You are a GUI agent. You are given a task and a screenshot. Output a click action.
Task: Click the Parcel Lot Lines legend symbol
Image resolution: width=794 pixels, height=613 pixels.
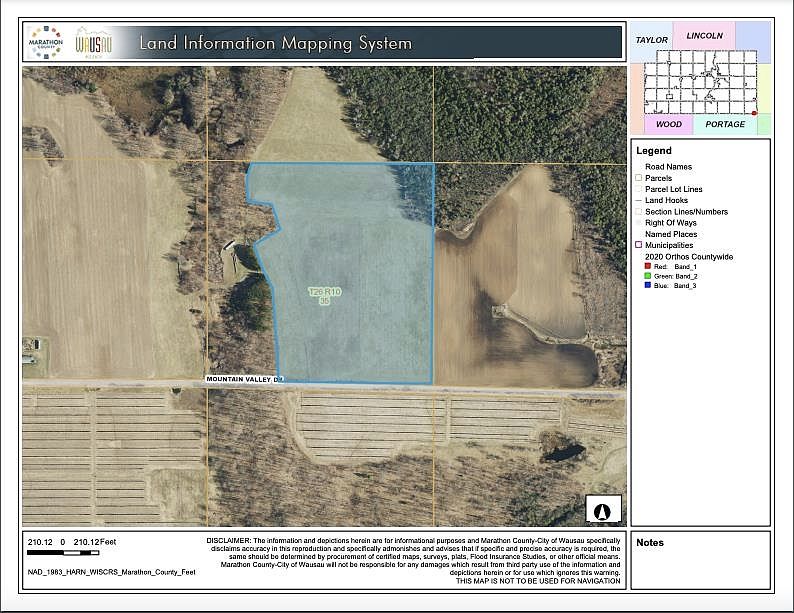pyautogui.click(x=639, y=189)
